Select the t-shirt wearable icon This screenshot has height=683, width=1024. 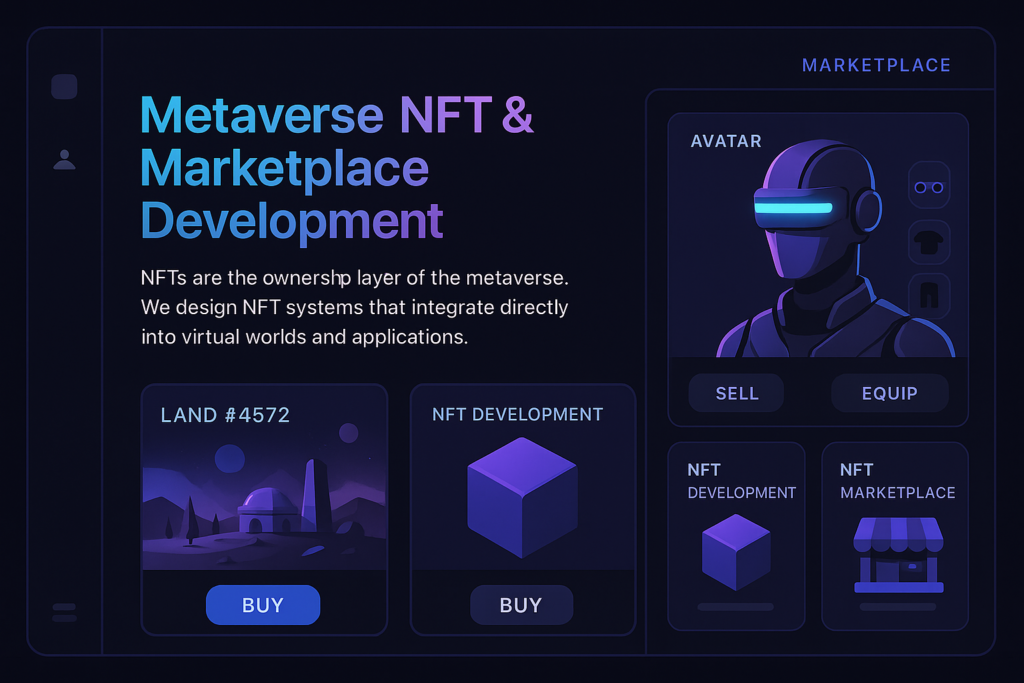tap(929, 241)
